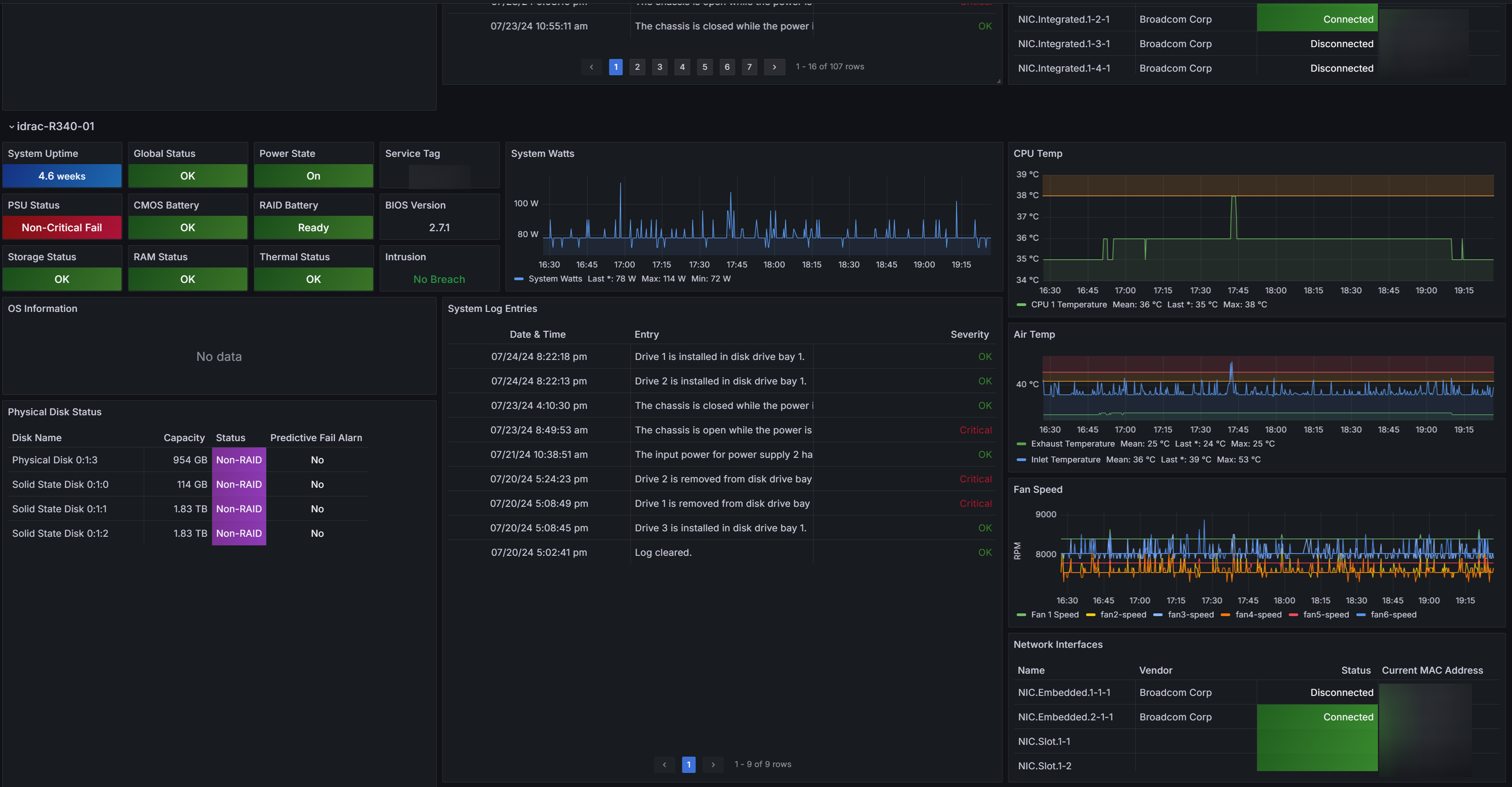Viewport: 1512px width, 787px height.
Task: Click page 1 button in System Log Entries
Action: point(689,764)
